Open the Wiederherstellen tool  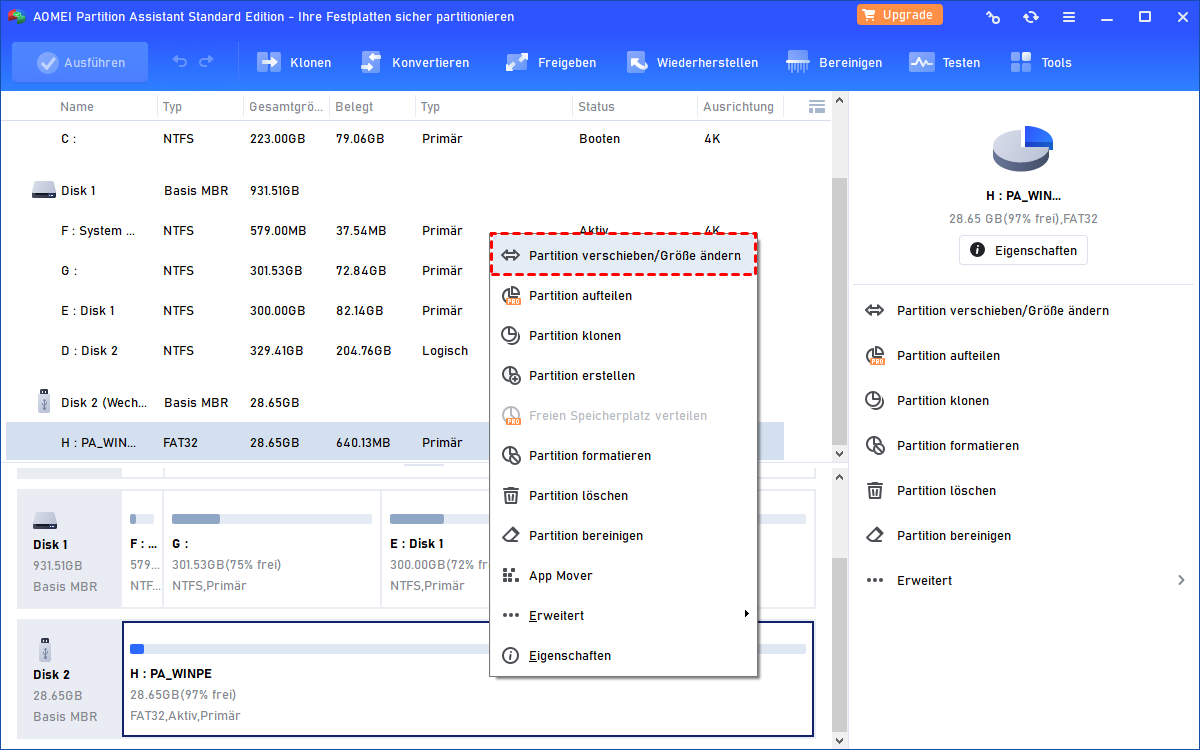(x=692, y=62)
